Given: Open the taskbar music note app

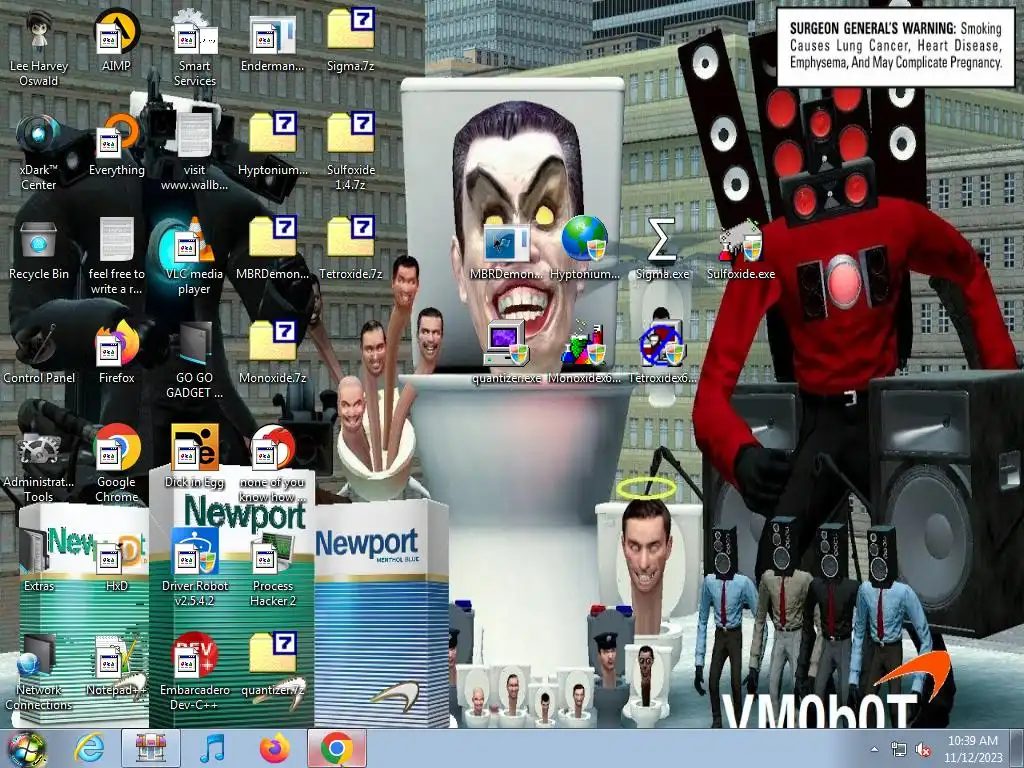Looking at the screenshot, I should click(x=212, y=748).
